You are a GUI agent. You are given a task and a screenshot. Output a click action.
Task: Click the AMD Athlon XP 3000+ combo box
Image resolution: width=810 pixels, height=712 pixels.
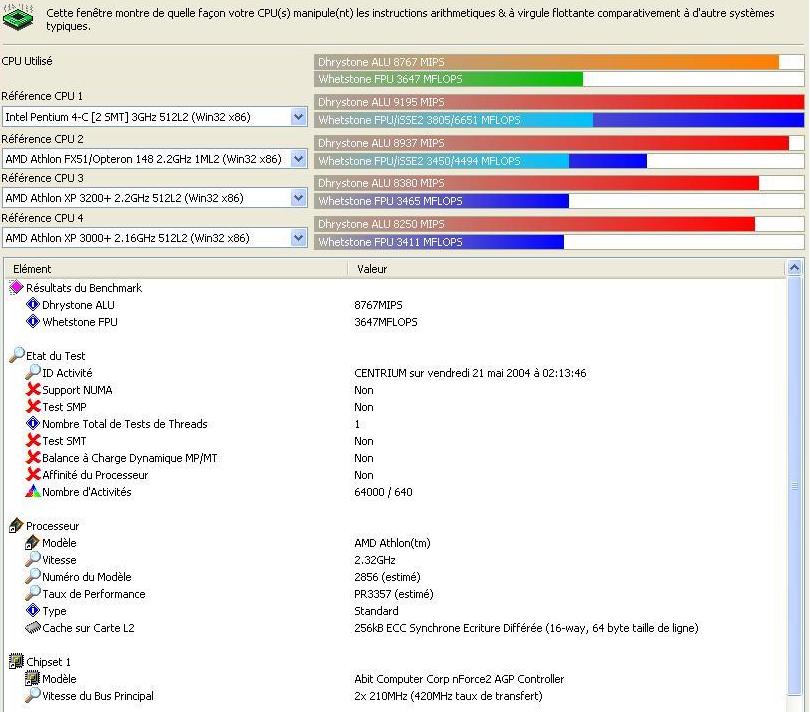154,238
